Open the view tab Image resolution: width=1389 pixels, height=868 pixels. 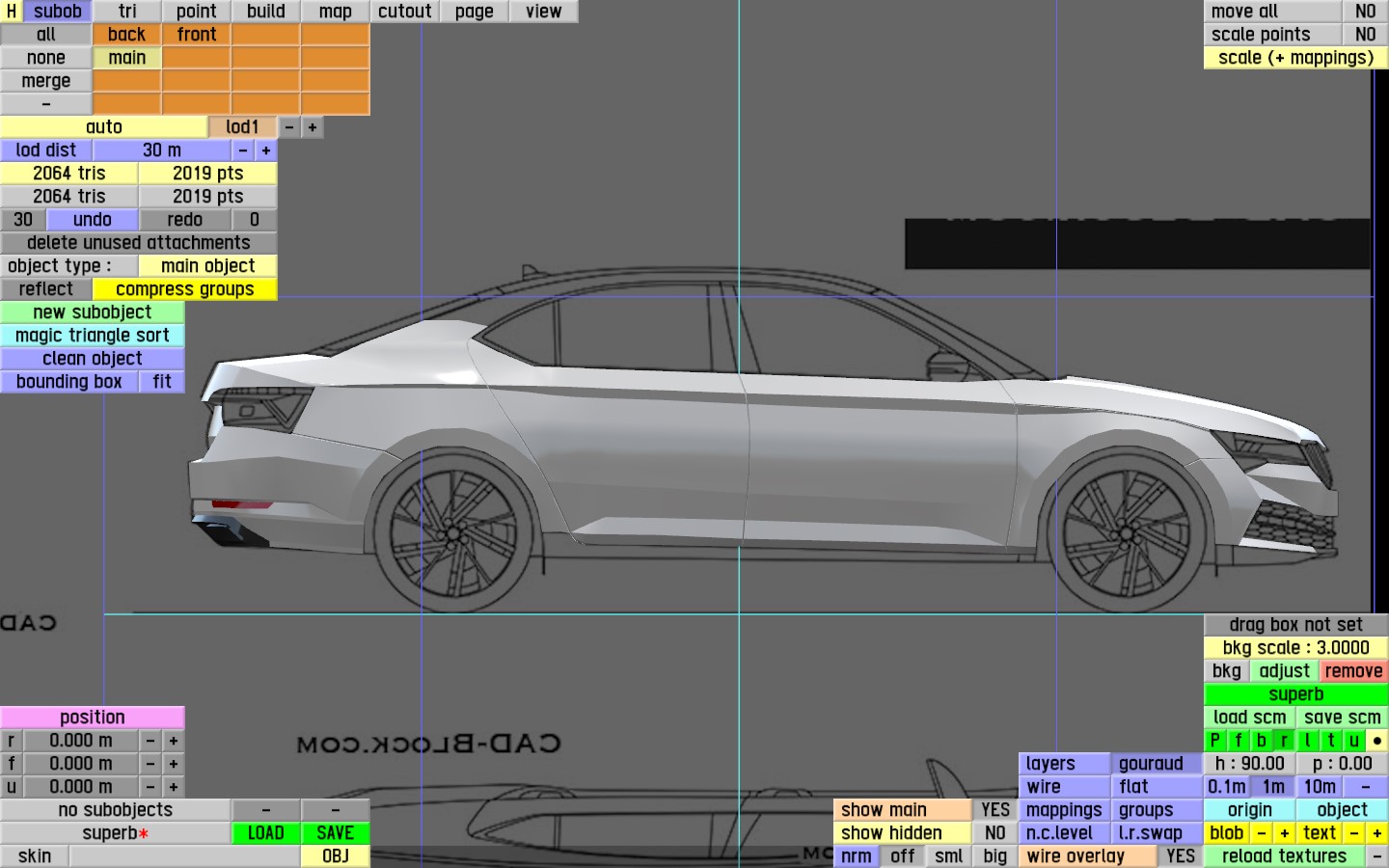pos(544,12)
